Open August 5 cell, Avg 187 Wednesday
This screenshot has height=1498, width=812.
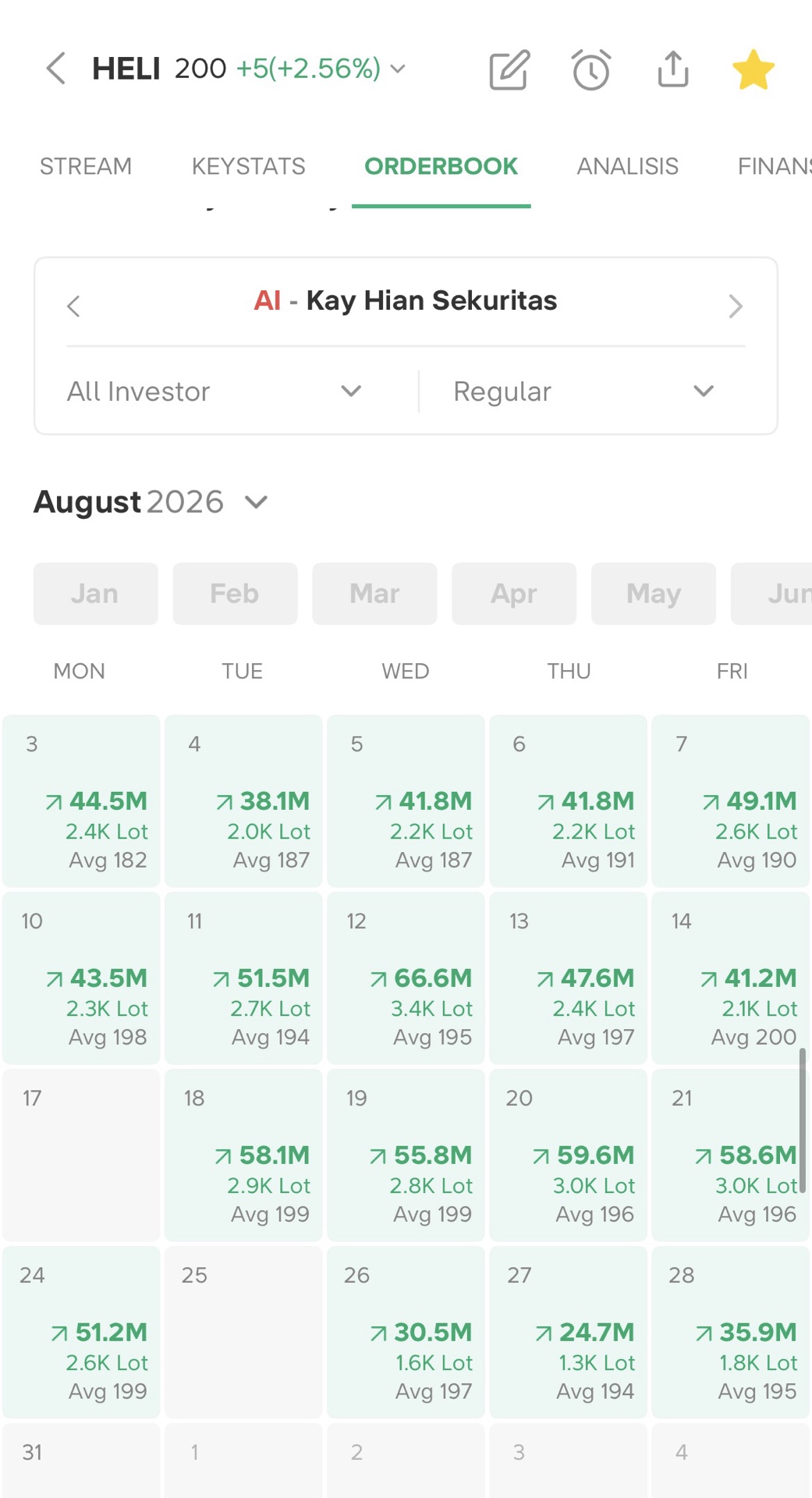(406, 800)
